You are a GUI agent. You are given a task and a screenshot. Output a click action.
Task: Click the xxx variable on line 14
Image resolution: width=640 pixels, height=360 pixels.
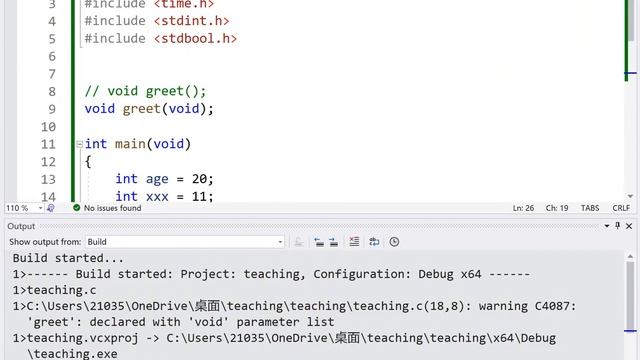(157, 197)
